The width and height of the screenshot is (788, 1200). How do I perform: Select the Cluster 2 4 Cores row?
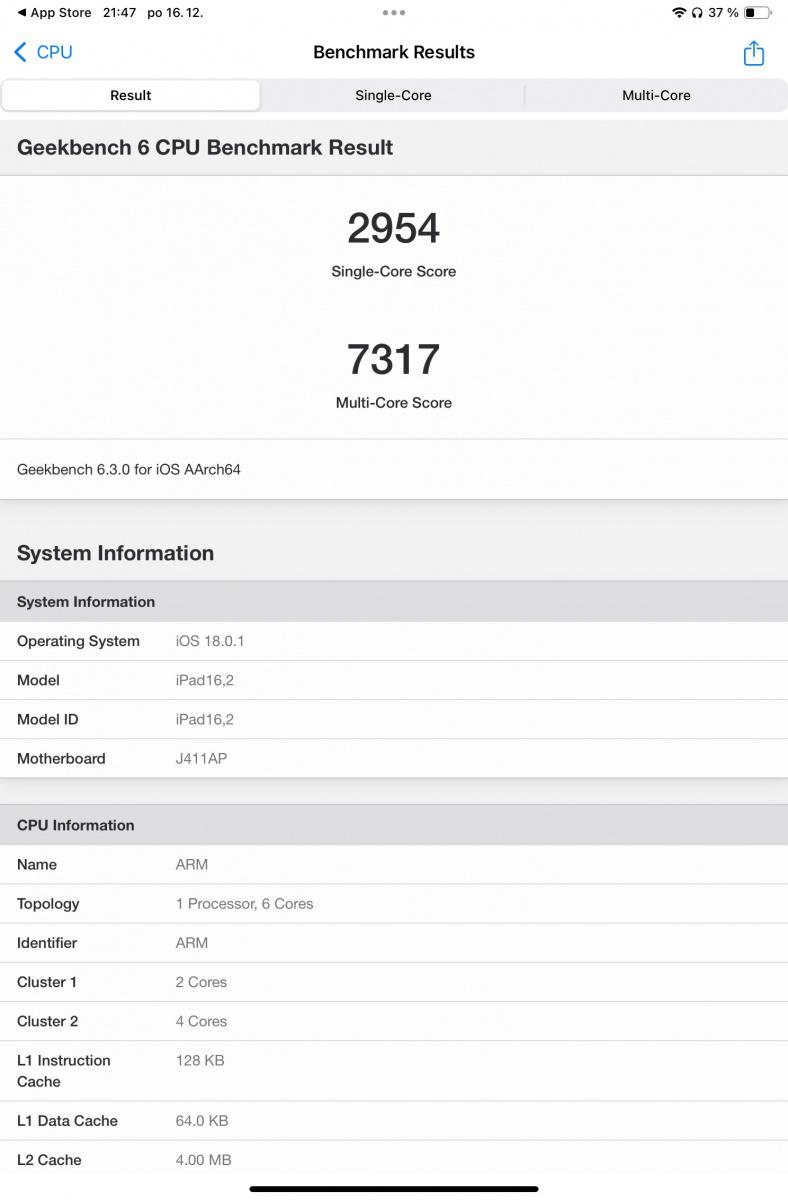[394, 1021]
